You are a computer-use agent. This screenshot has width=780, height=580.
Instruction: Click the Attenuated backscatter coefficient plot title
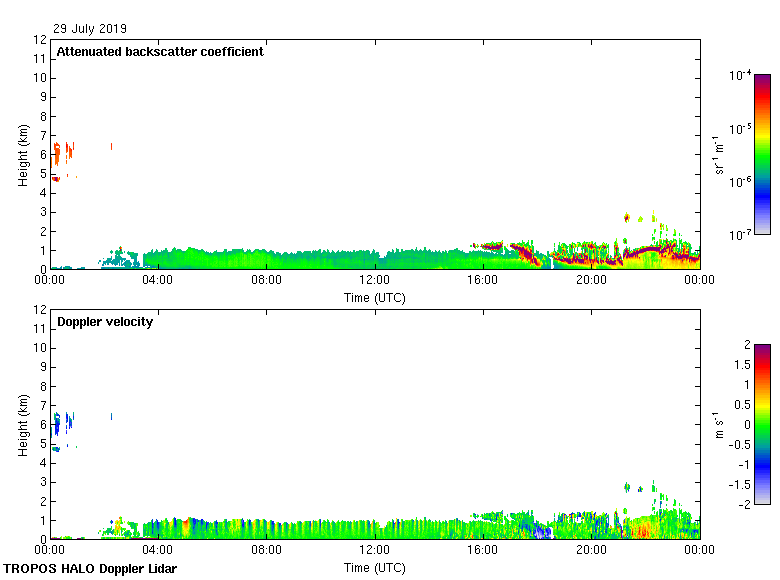(x=160, y=52)
